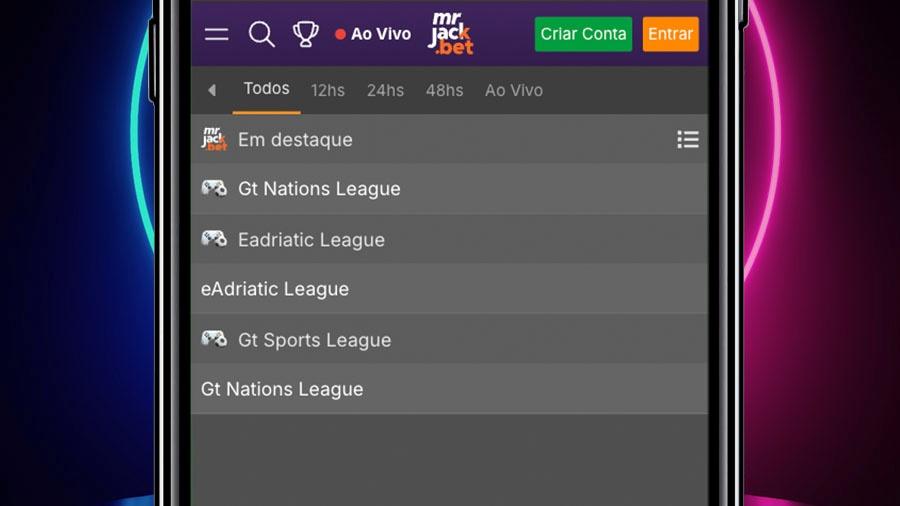Open the trophy icon in header
Viewport: 900px width, 506px height.
[x=305, y=34]
